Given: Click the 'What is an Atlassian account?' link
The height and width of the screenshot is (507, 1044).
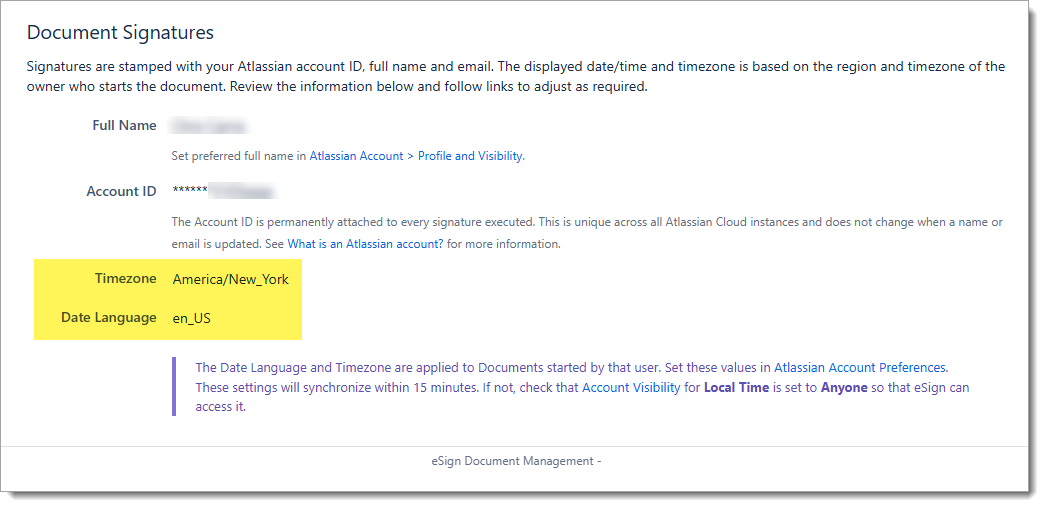Looking at the screenshot, I should click(x=365, y=244).
